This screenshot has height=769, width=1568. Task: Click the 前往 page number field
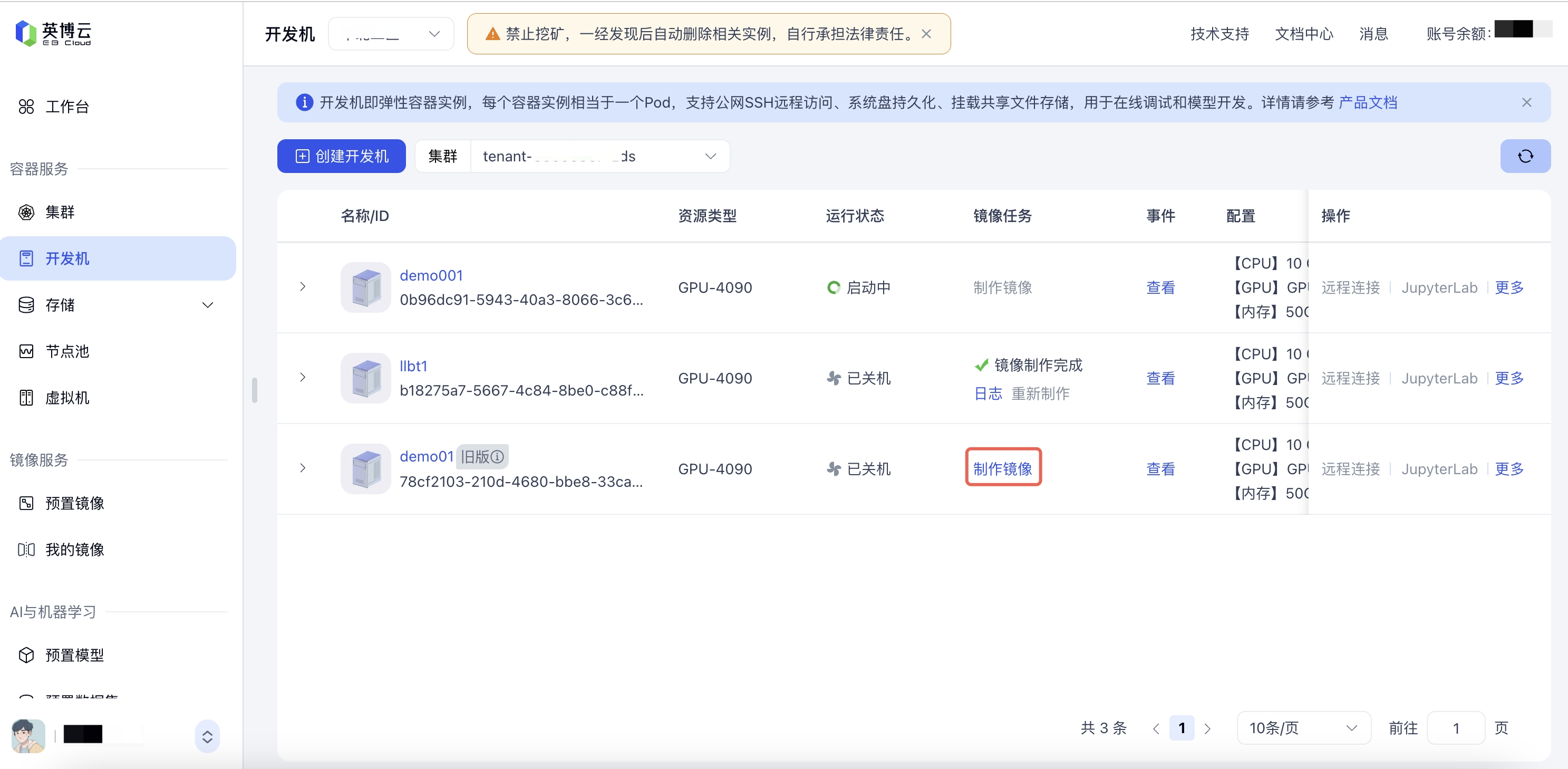coord(1455,728)
